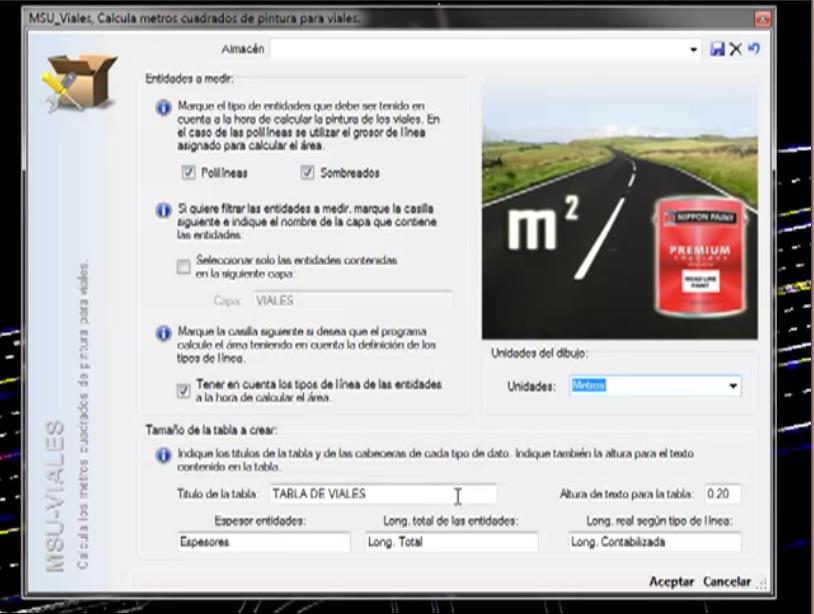Click the Capa field containing VIALES

pyautogui.click(x=353, y=301)
